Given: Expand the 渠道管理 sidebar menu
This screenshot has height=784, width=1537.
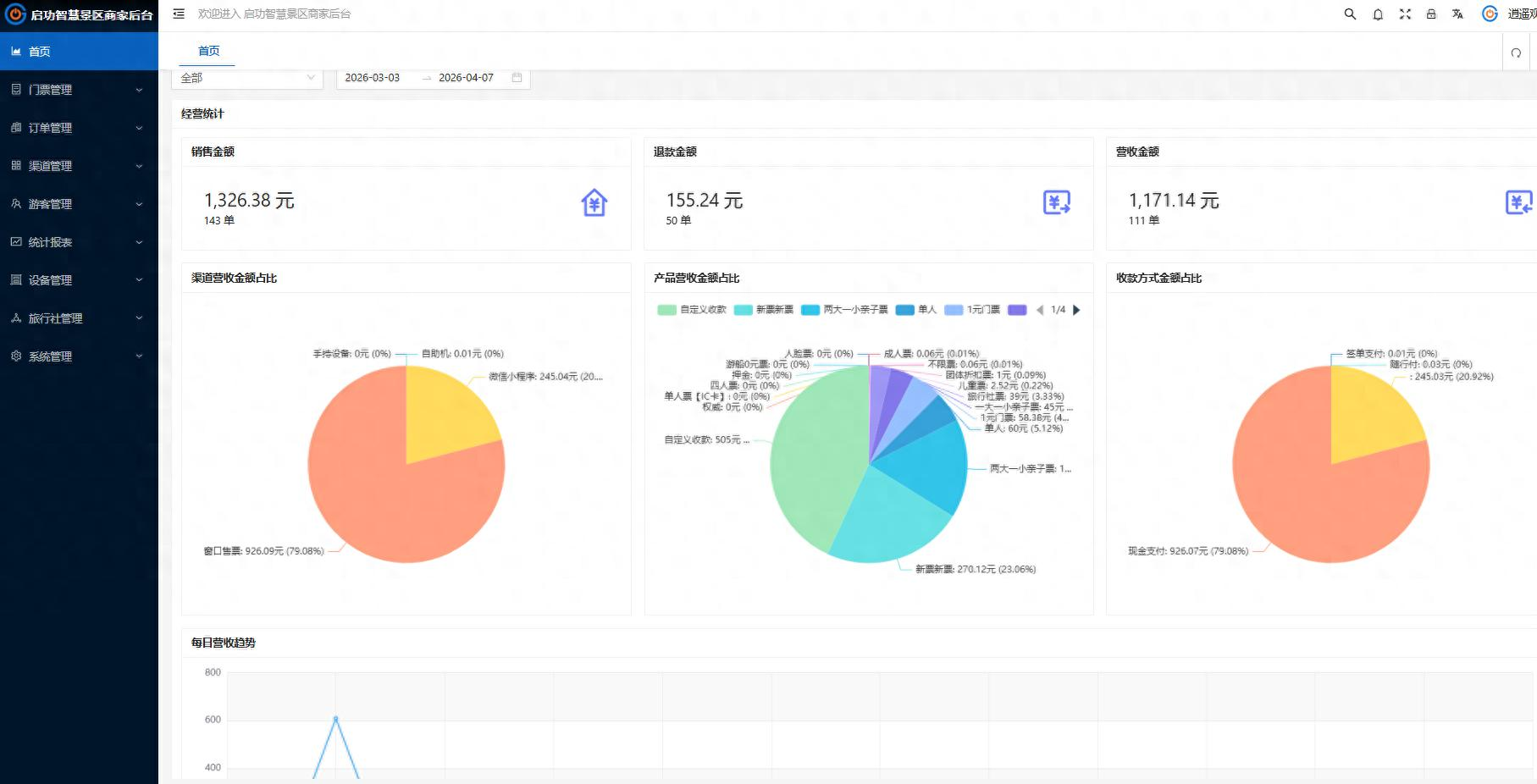Looking at the screenshot, I should [x=79, y=166].
